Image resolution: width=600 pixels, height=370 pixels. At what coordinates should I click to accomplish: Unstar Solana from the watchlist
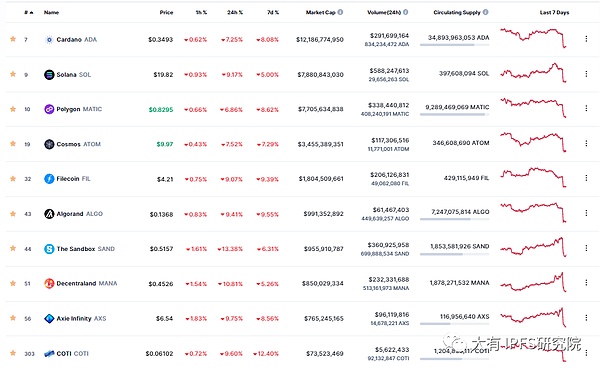[x=13, y=74]
